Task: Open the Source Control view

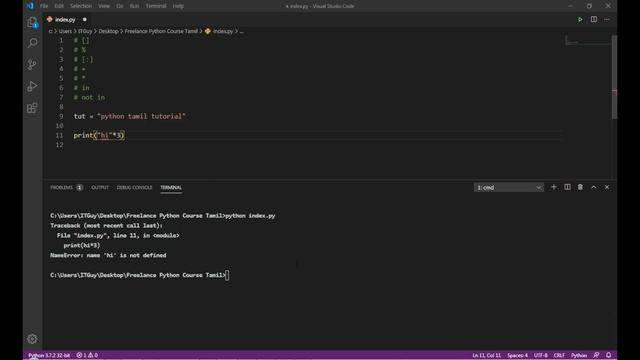Action: (x=32, y=64)
